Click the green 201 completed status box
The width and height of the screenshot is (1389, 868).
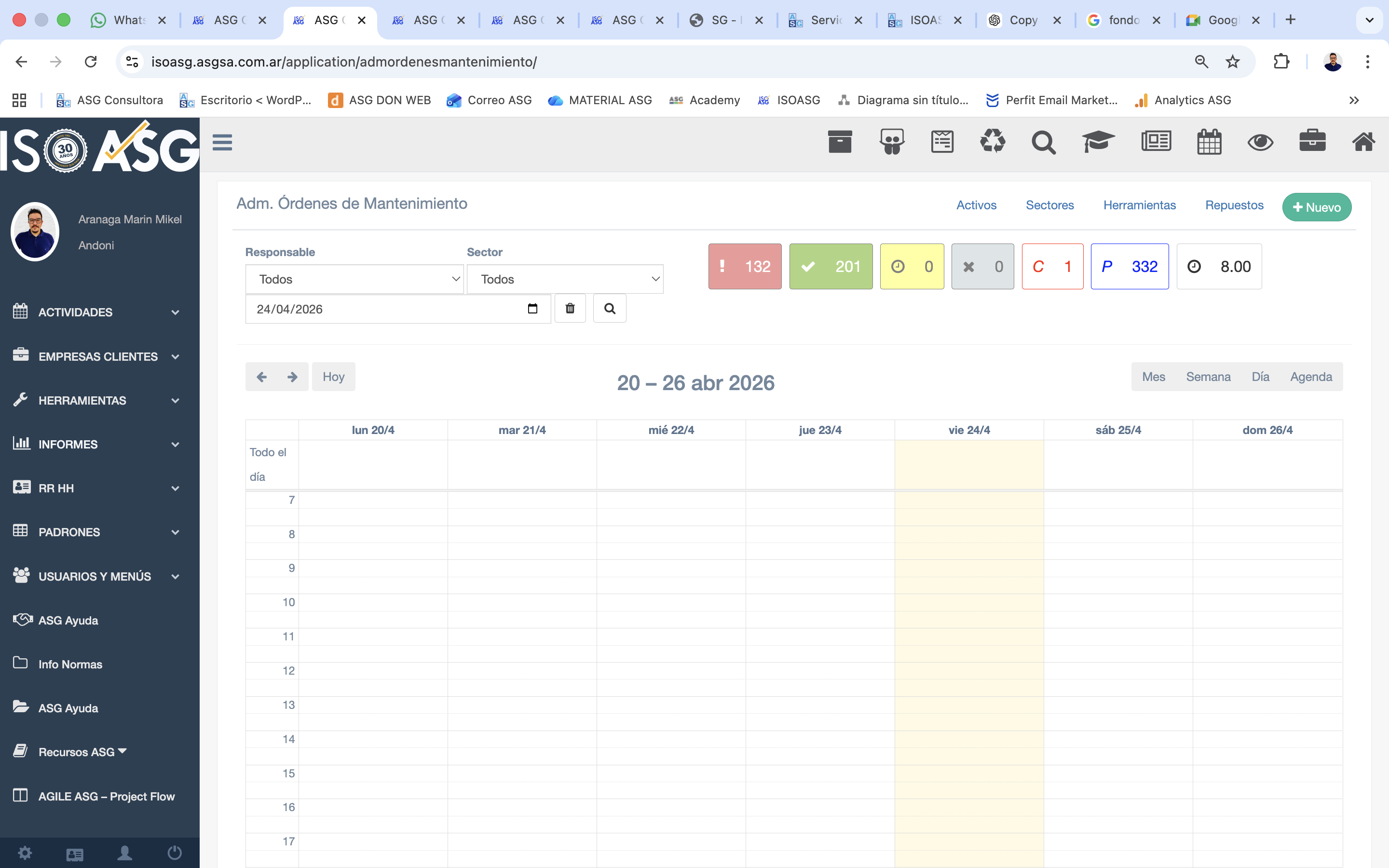831,266
